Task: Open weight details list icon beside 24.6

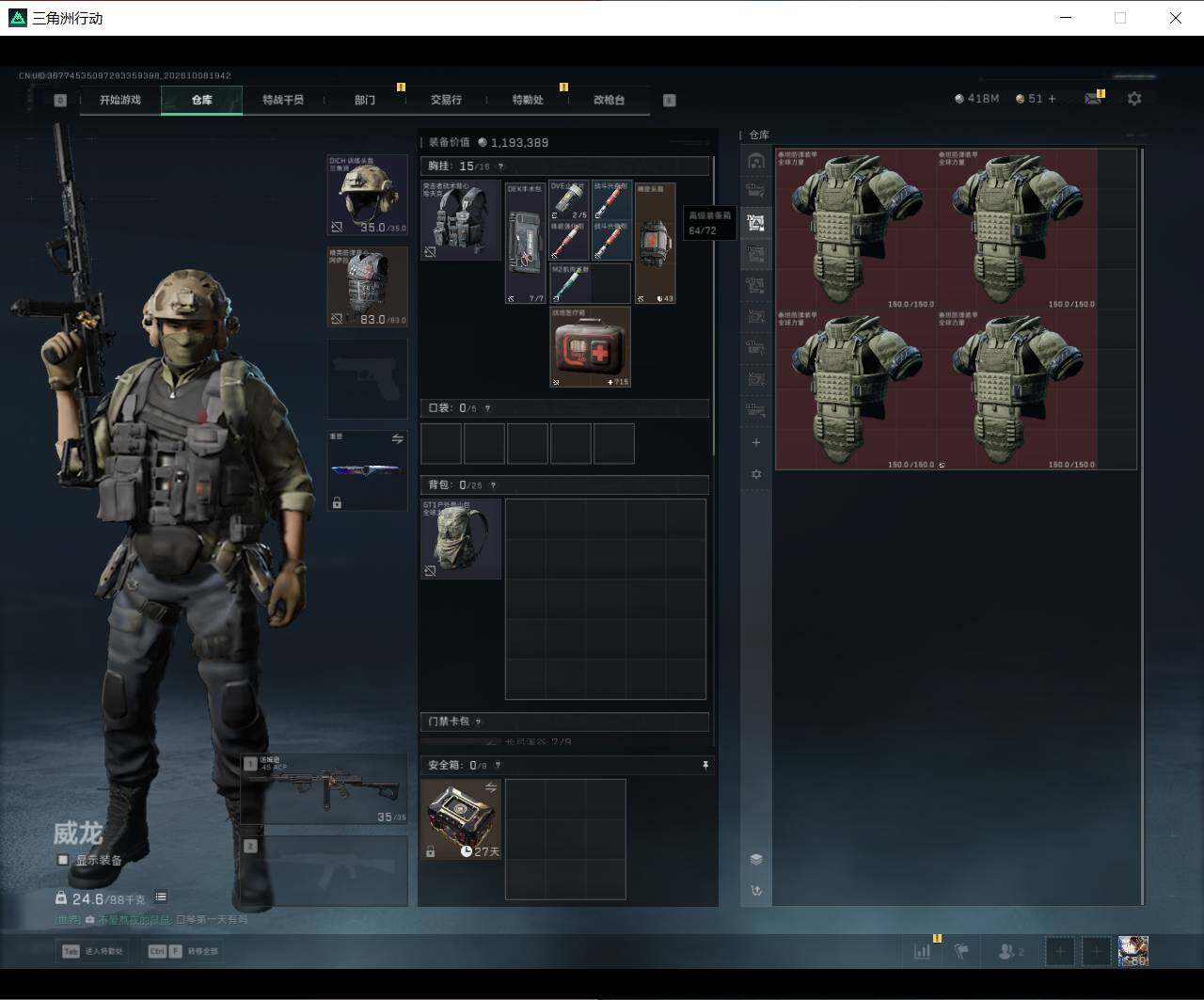Action: point(161,897)
